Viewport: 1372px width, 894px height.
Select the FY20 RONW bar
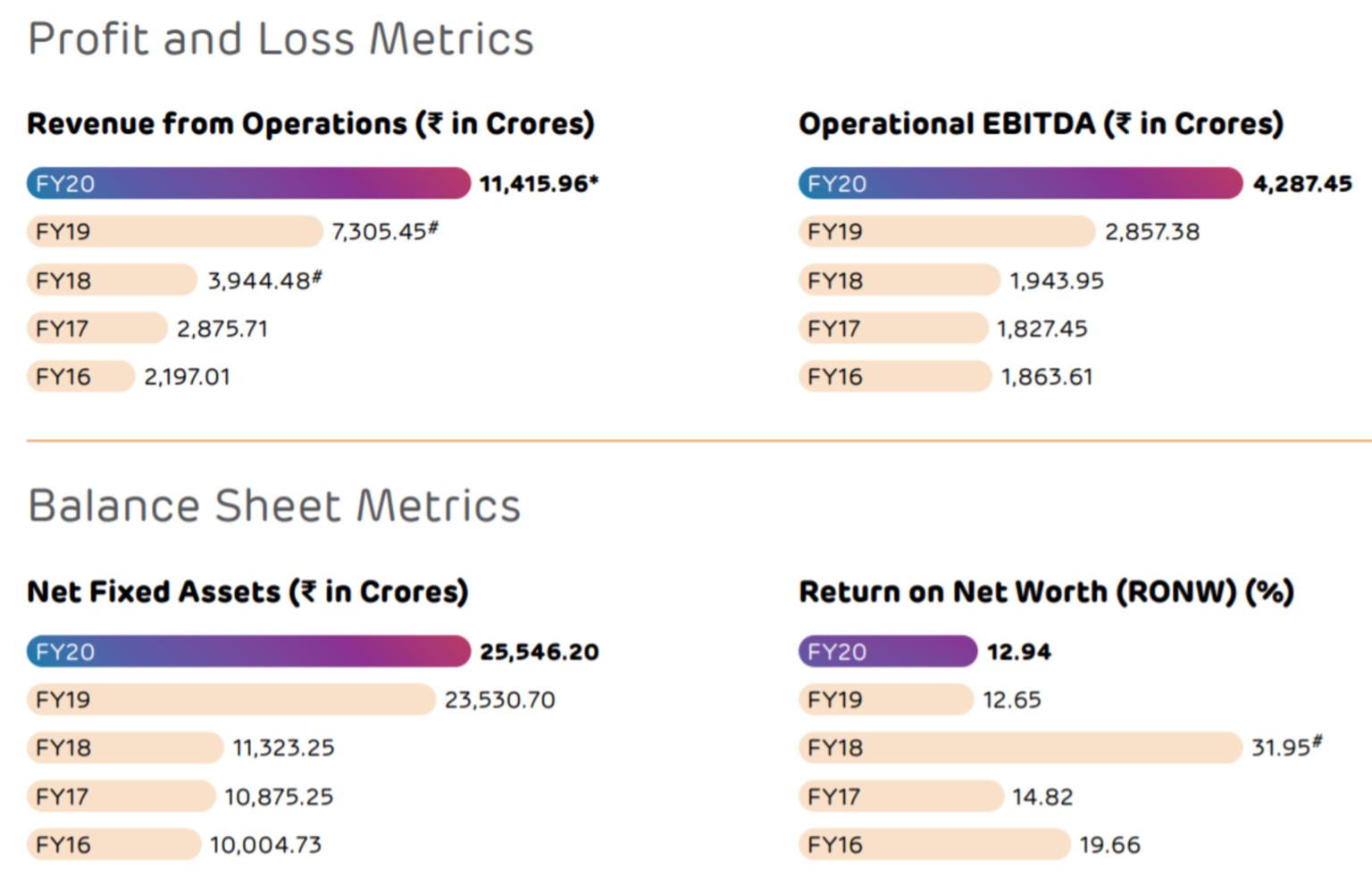(888, 651)
